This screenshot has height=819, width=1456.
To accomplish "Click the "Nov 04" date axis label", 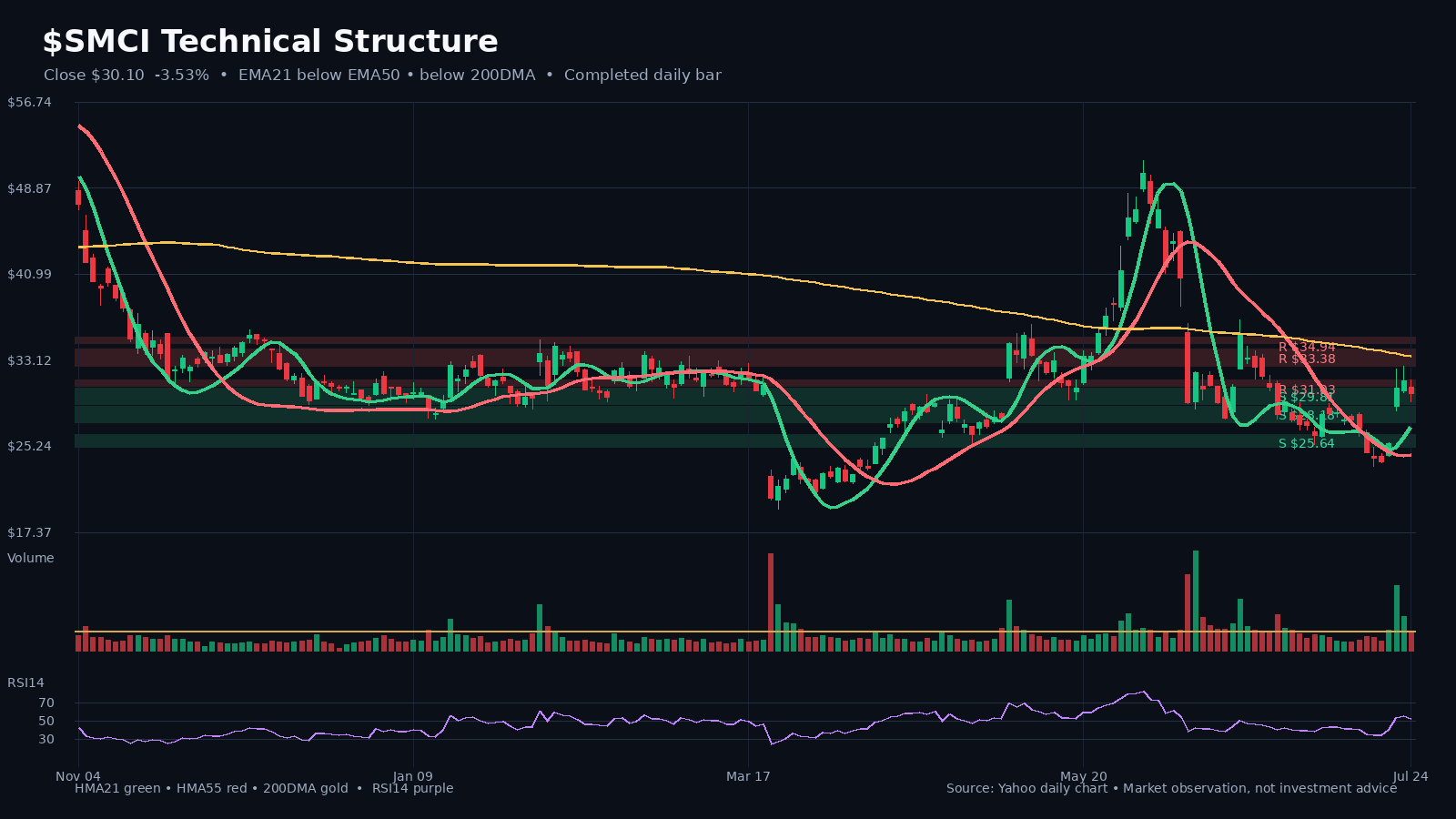I will pyautogui.click(x=78, y=776).
